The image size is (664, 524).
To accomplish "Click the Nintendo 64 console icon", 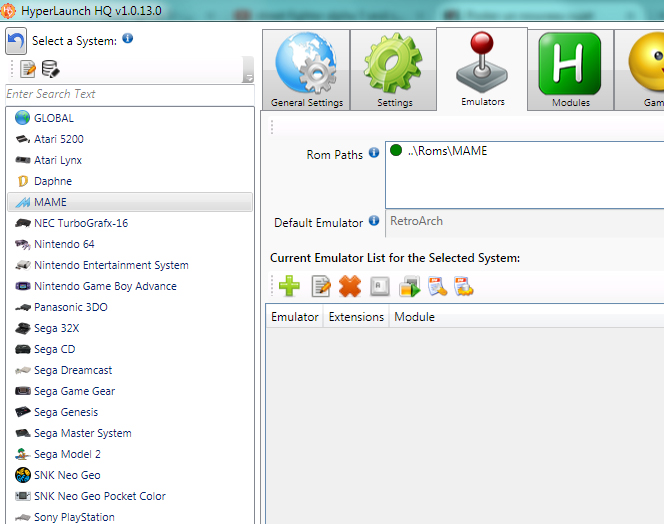I will click(x=22, y=244).
